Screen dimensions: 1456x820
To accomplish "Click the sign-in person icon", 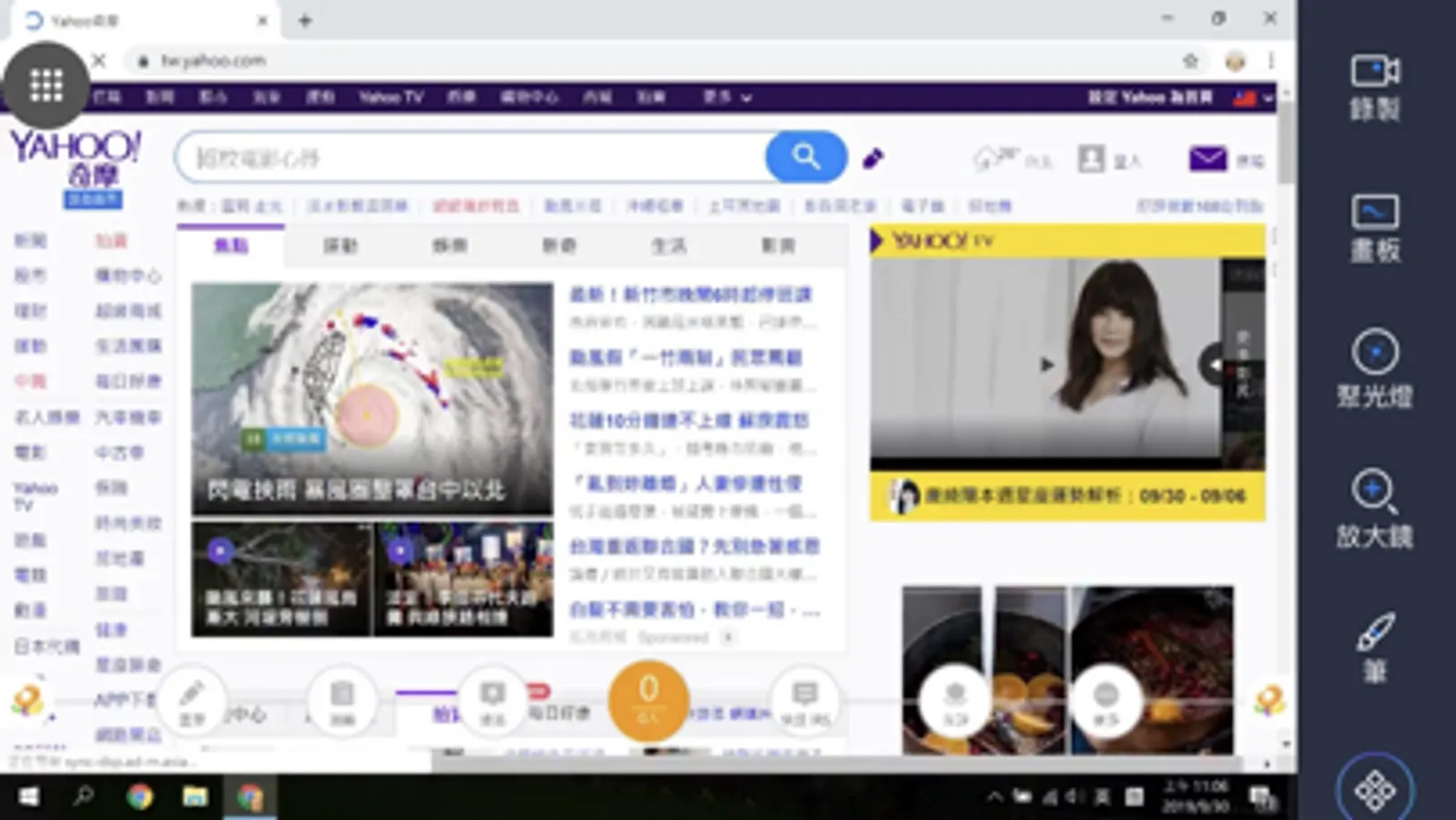I will [1090, 159].
